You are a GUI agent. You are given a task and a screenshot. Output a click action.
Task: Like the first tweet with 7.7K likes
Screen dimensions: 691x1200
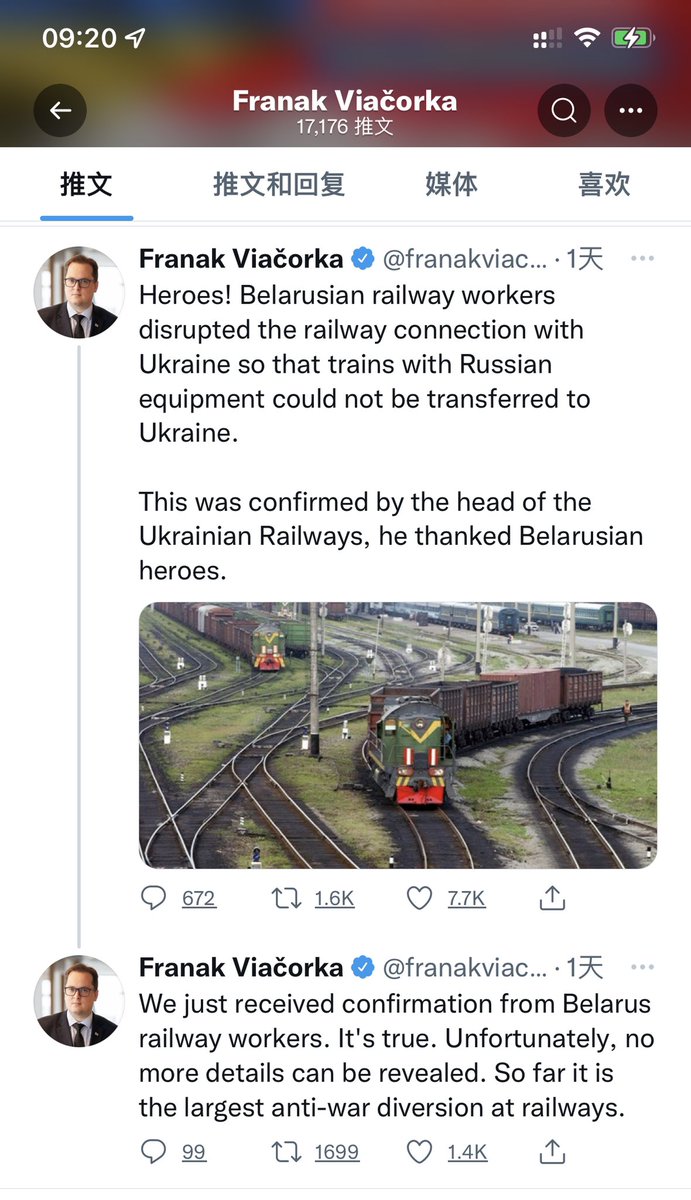click(419, 898)
